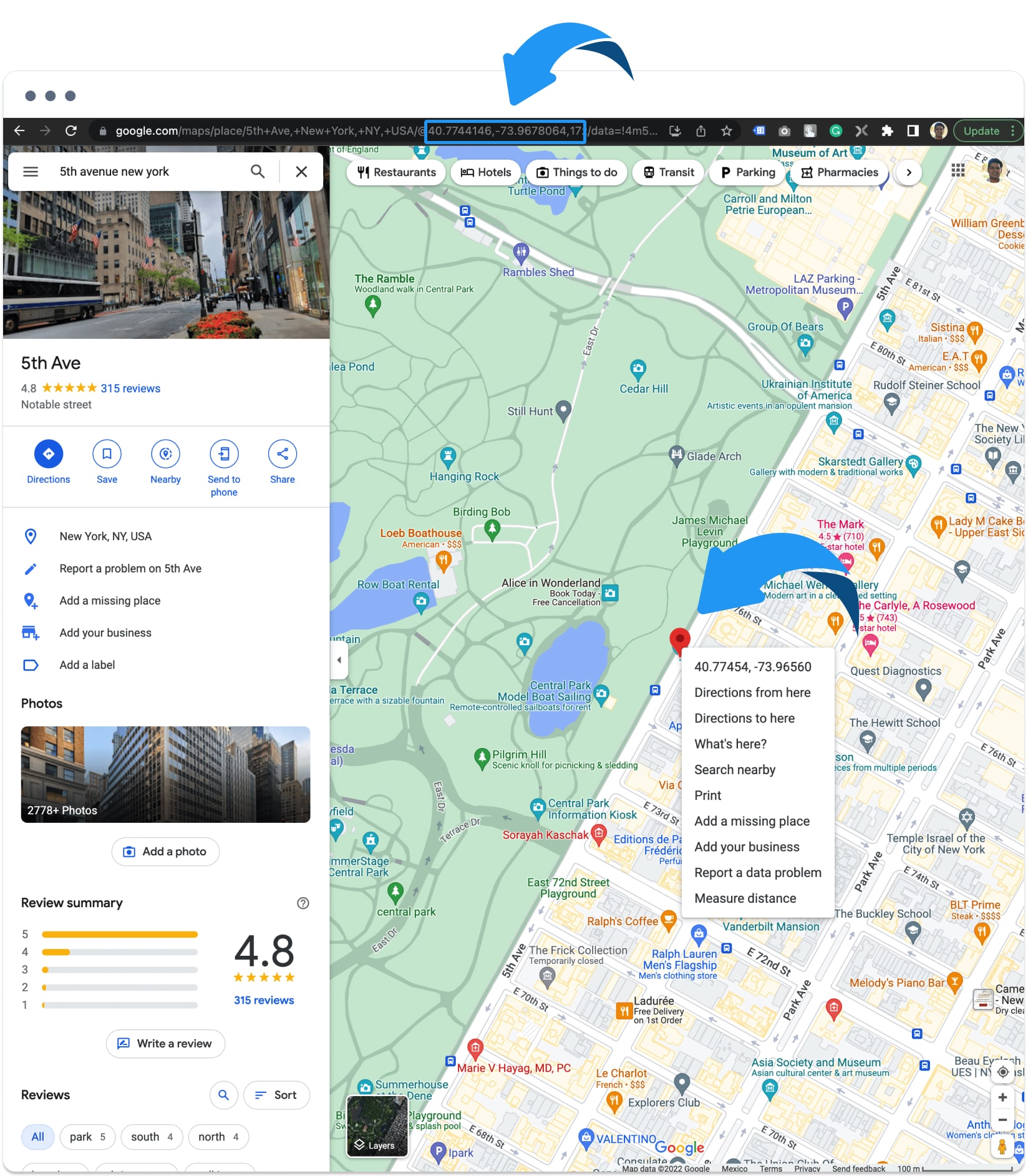Open the Chrome profile avatar
Image resolution: width=1028 pixels, height=1176 pixels.
(x=938, y=131)
